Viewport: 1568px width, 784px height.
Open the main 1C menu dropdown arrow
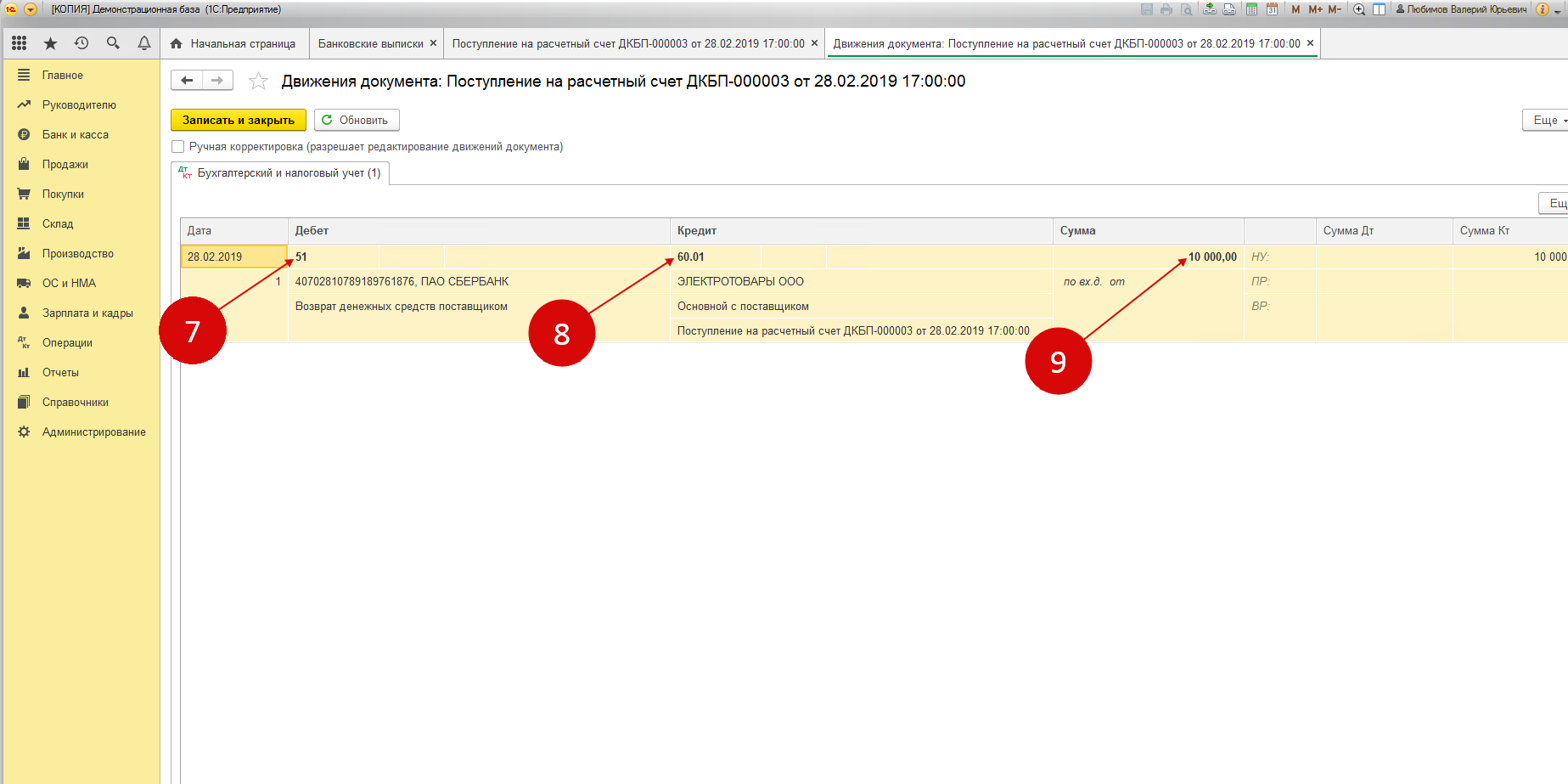point(31,9)
